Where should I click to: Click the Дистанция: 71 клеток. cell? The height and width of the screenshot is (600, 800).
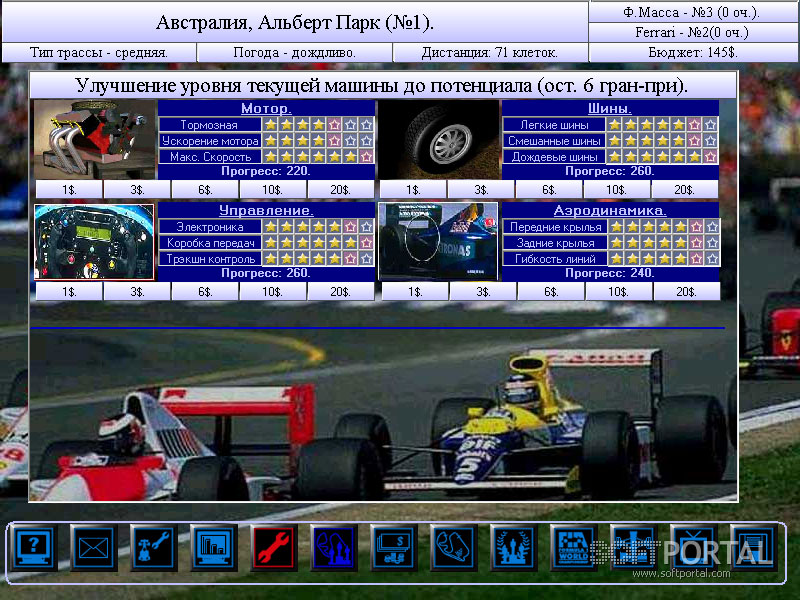click(x=490, y=52)
